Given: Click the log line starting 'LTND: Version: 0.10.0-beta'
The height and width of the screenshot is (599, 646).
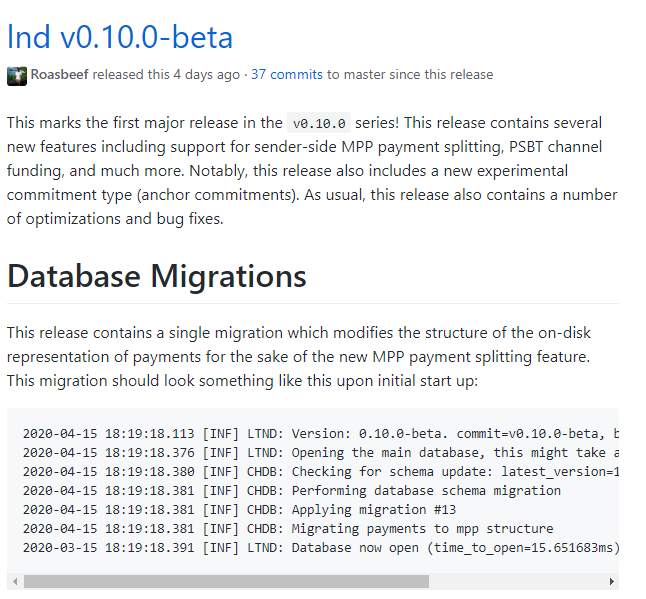Looking at the screenshot, I should pyautogui.click(x=321, y=434).
